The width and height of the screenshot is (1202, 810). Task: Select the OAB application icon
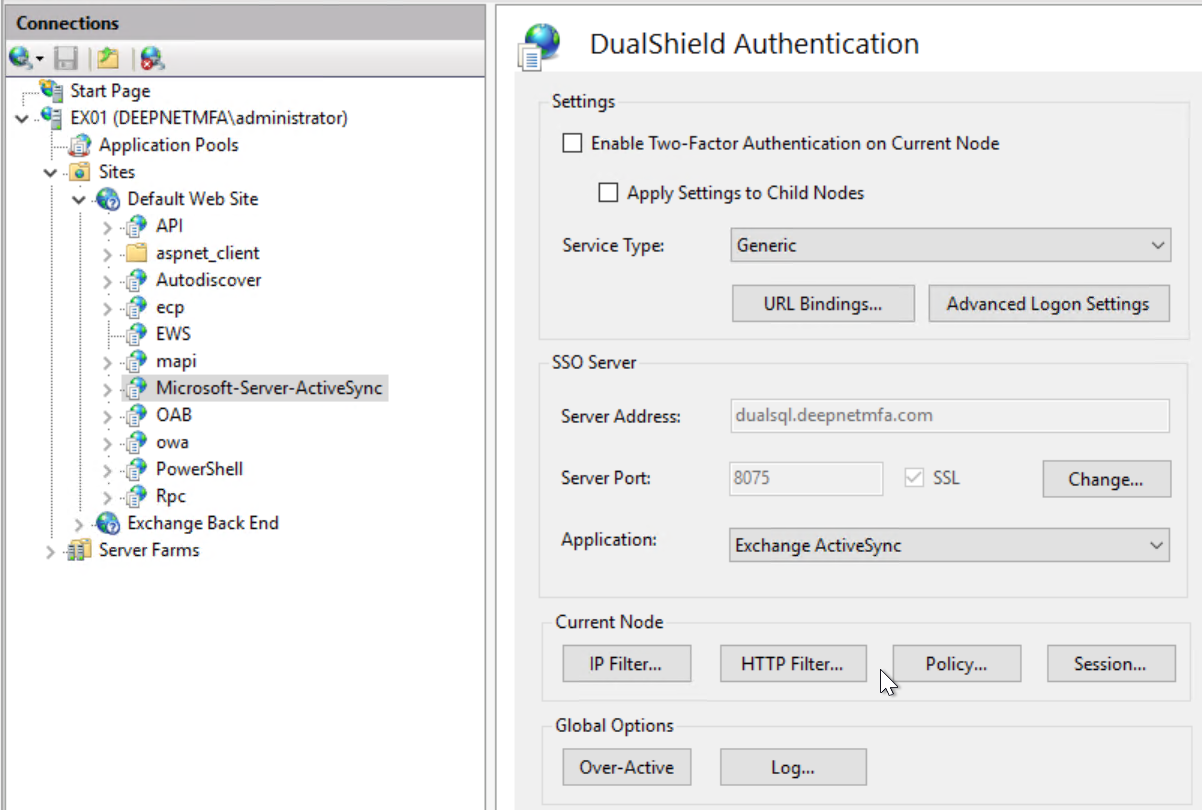pyautogui.click(x=138, y=415)
